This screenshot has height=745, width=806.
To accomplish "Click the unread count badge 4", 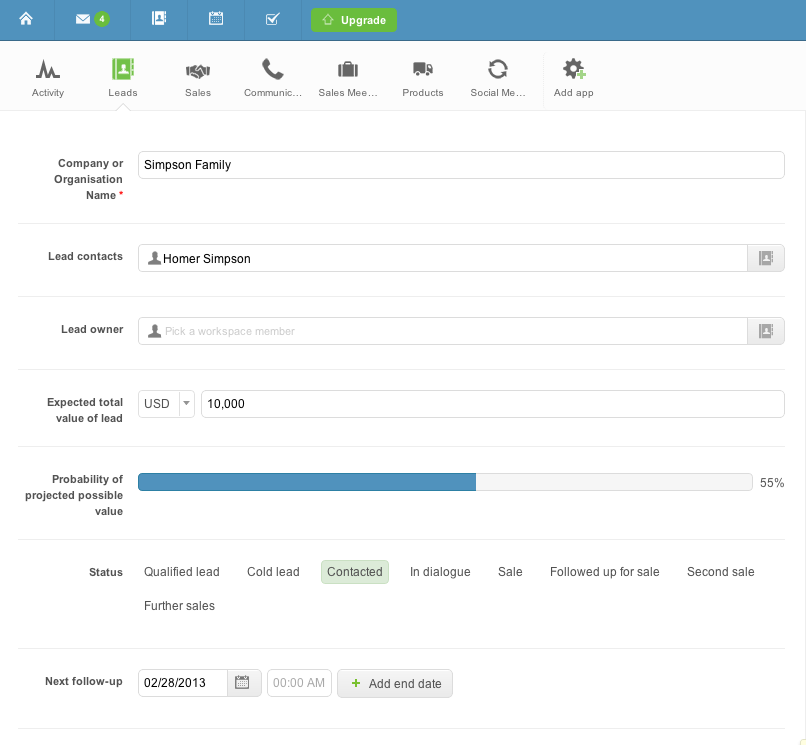I will coord(102,19).
